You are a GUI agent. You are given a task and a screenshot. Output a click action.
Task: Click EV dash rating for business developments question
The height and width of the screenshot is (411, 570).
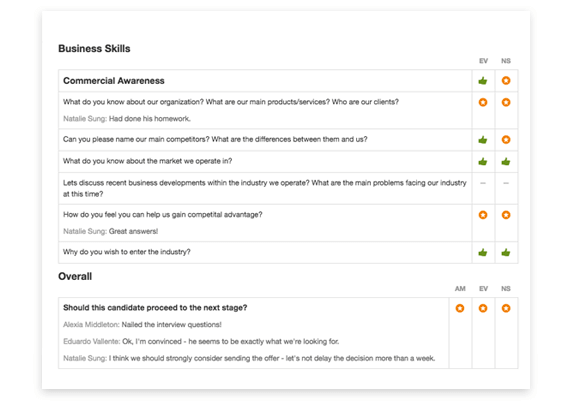483,183
